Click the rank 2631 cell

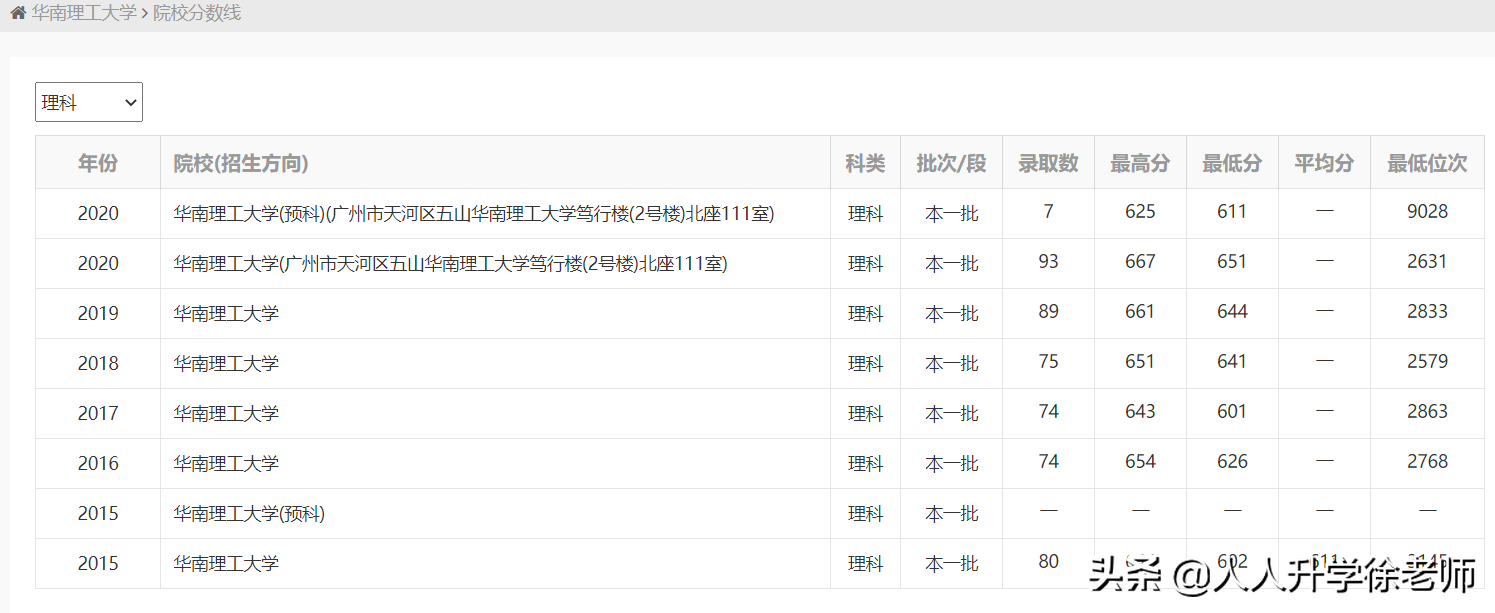1427,263
